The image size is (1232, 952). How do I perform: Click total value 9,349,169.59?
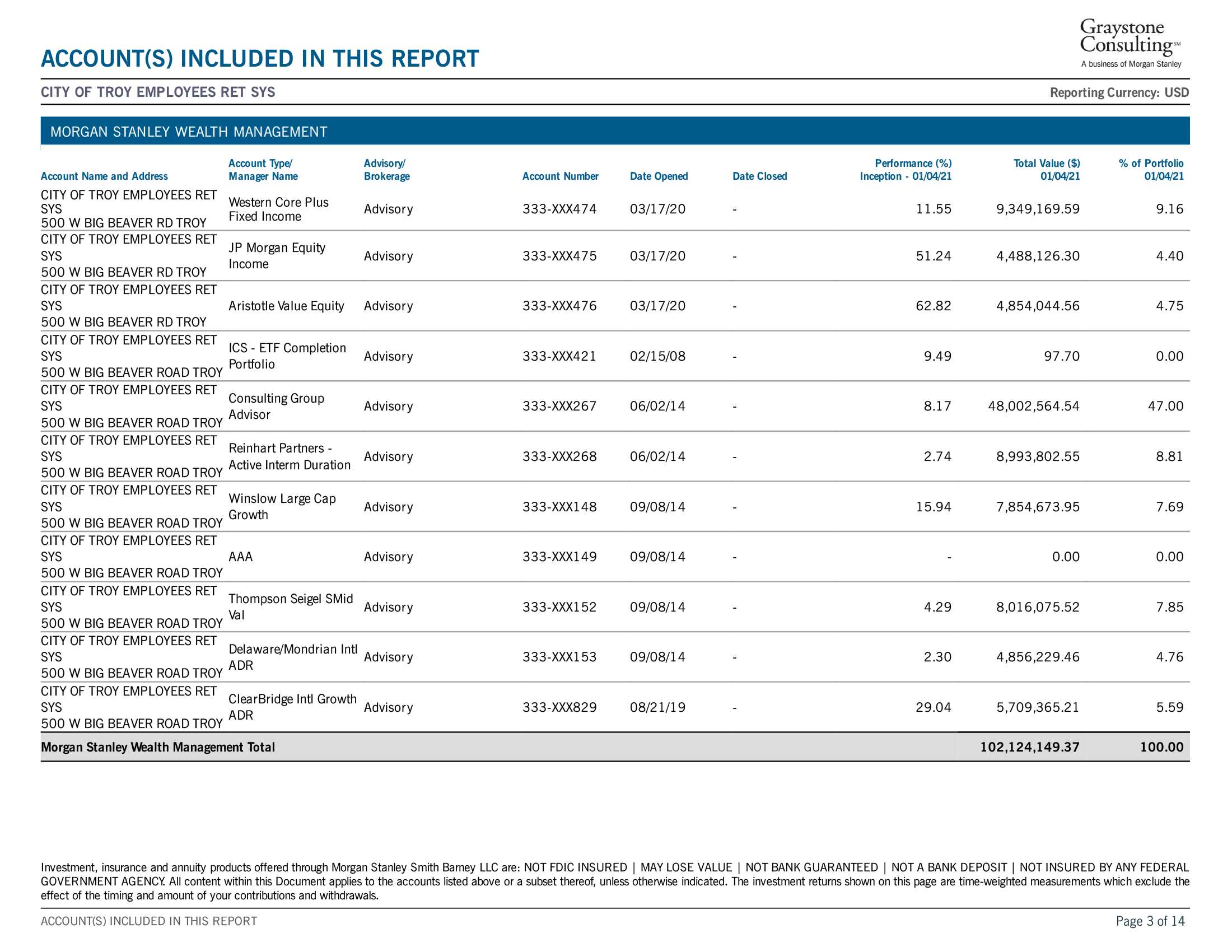(x=1038, y=209)
